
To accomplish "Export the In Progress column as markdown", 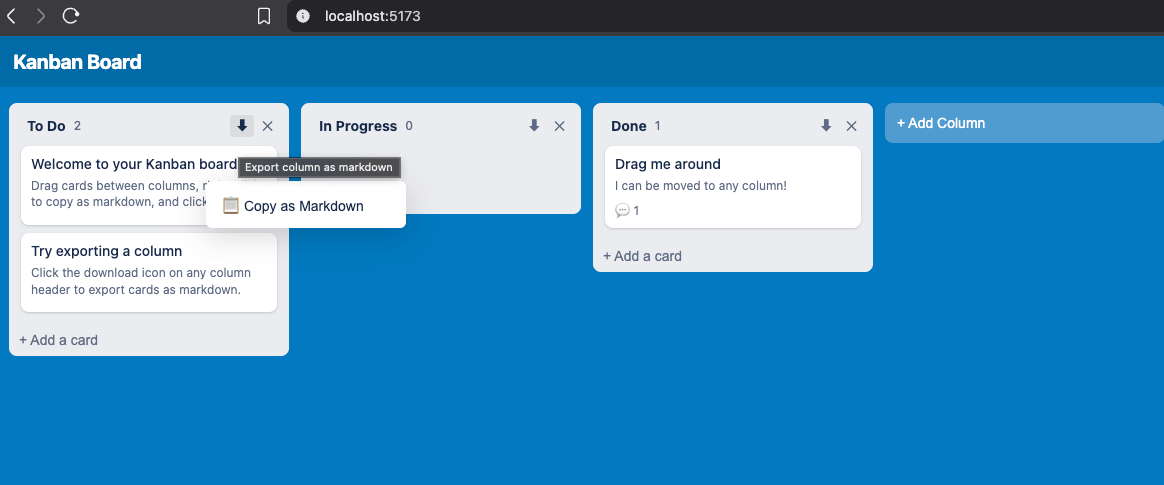I will point(534,126).
